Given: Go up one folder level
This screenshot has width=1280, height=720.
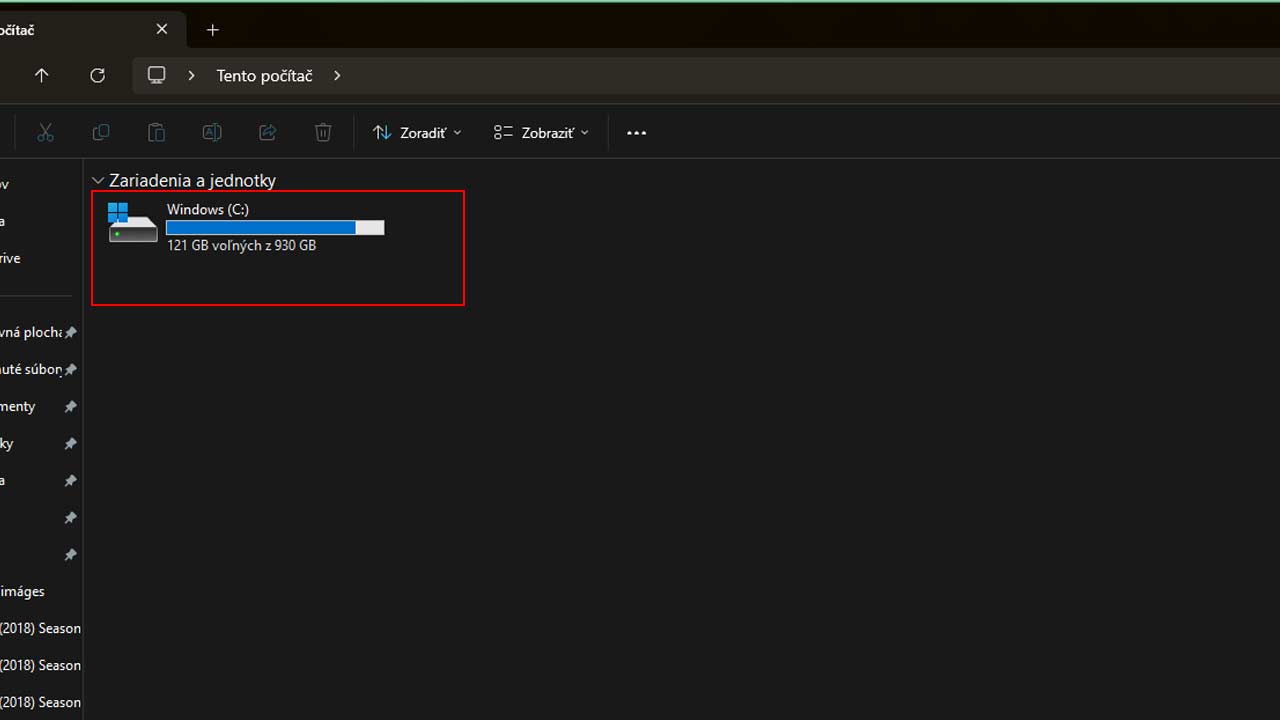Looking at the screenshot, I should 41,75.
